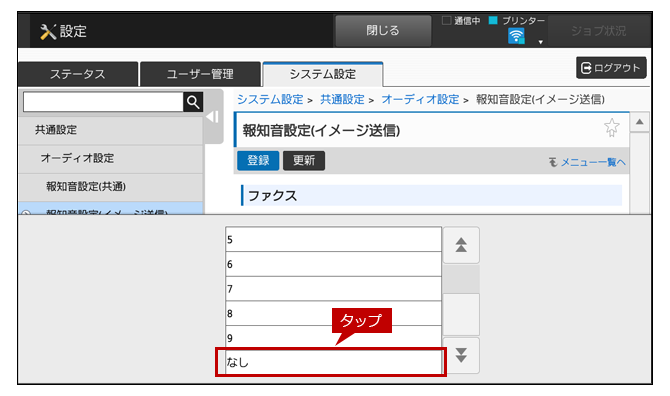Click the 設定 tools icon in header
Image resolution: width=670 pixels, height=396 pixels.
[x=48, y=32]
